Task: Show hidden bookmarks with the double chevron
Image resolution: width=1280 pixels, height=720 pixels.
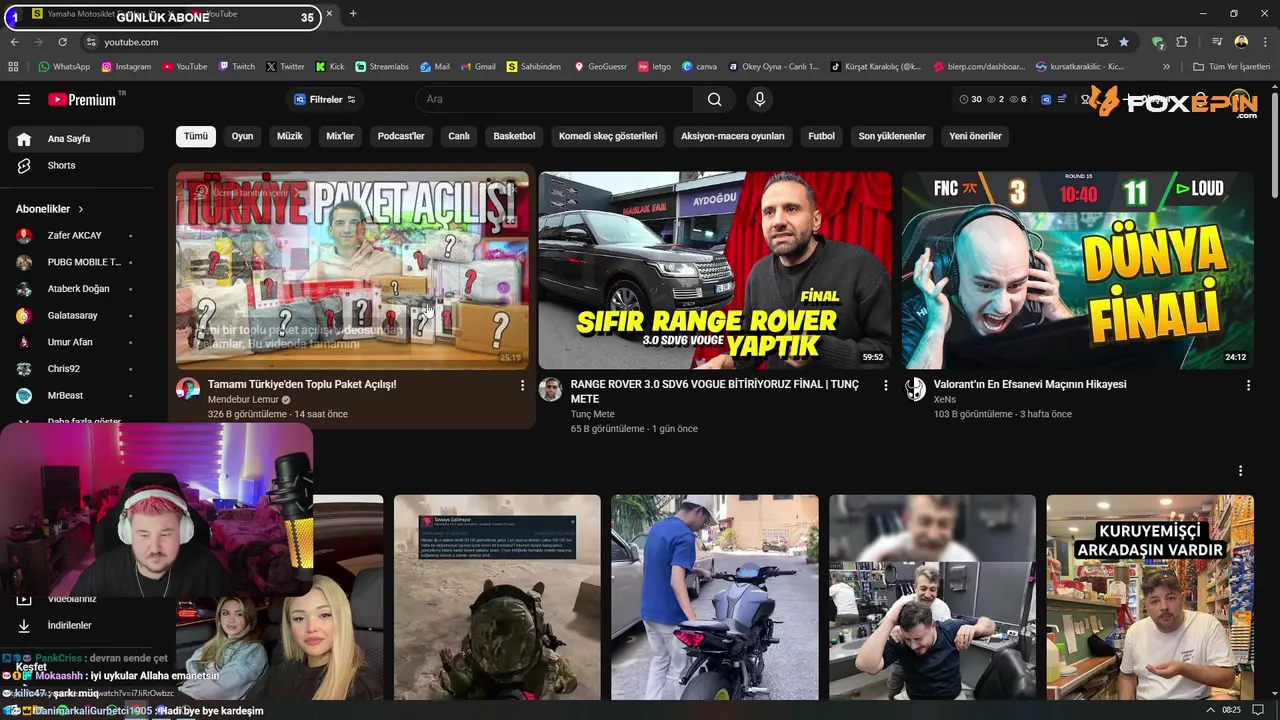Action: coord(1166,67)
